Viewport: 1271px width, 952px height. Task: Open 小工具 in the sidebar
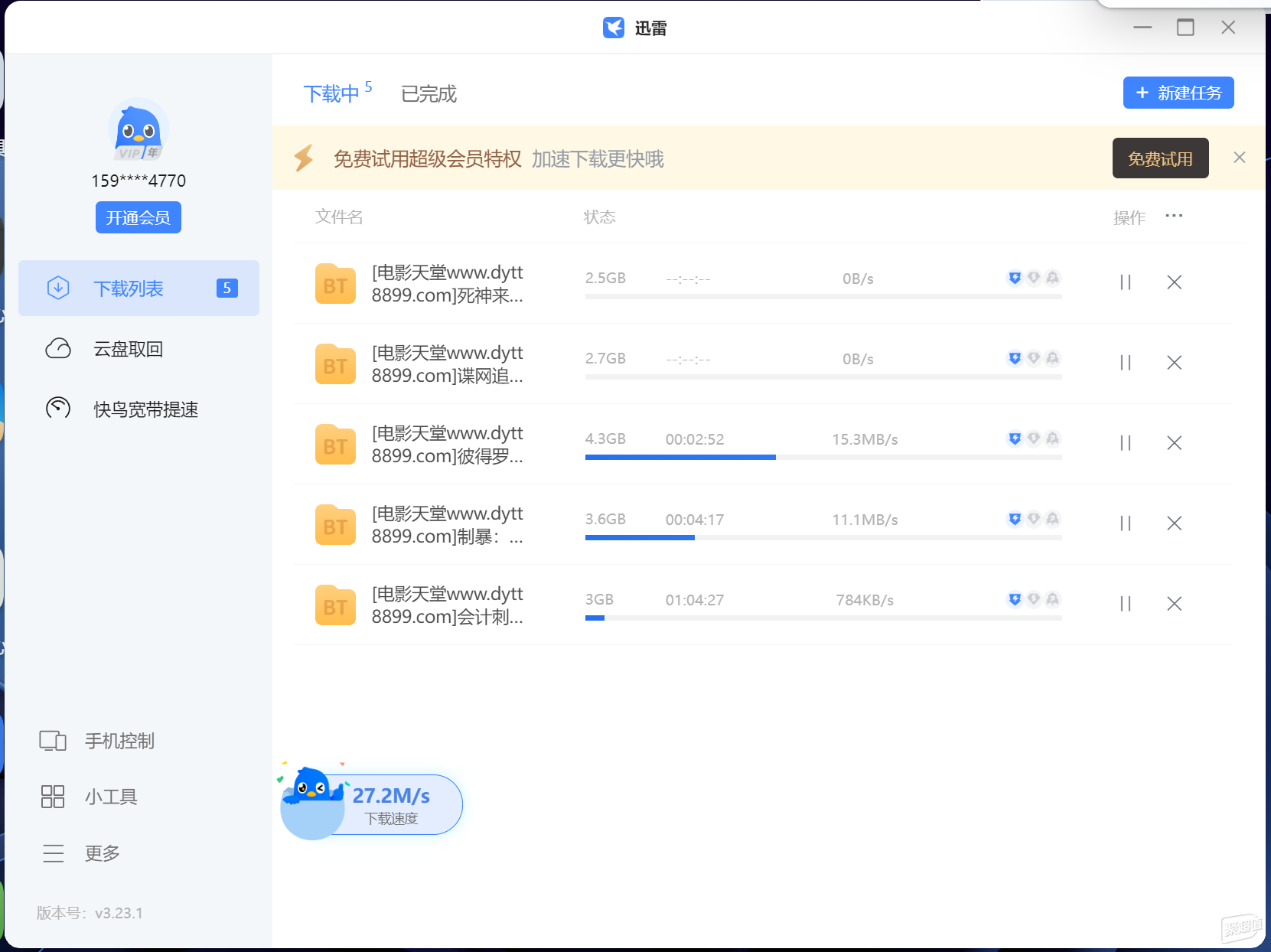(89, 797)
